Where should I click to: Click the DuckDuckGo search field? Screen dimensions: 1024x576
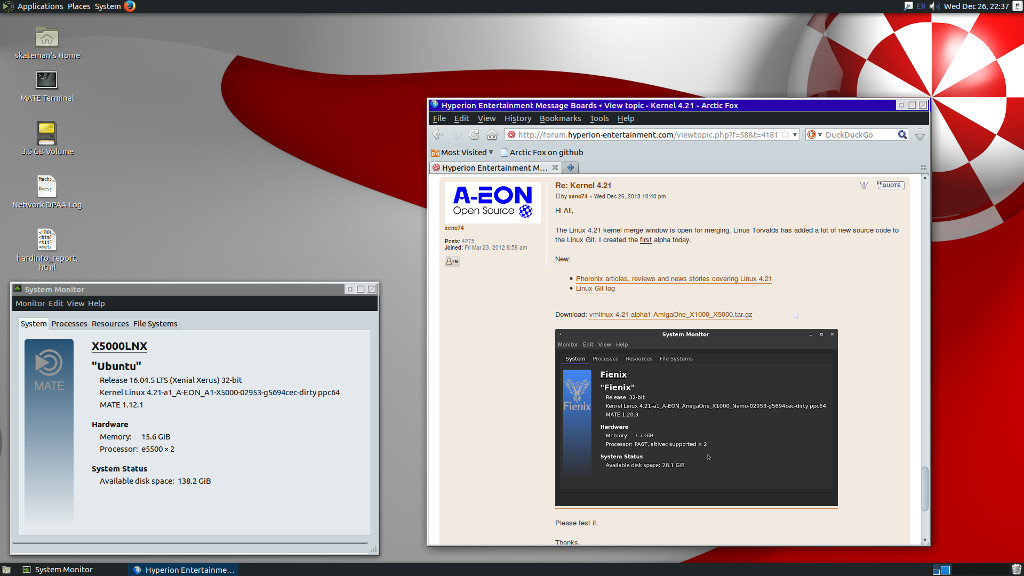coord(859,135)
